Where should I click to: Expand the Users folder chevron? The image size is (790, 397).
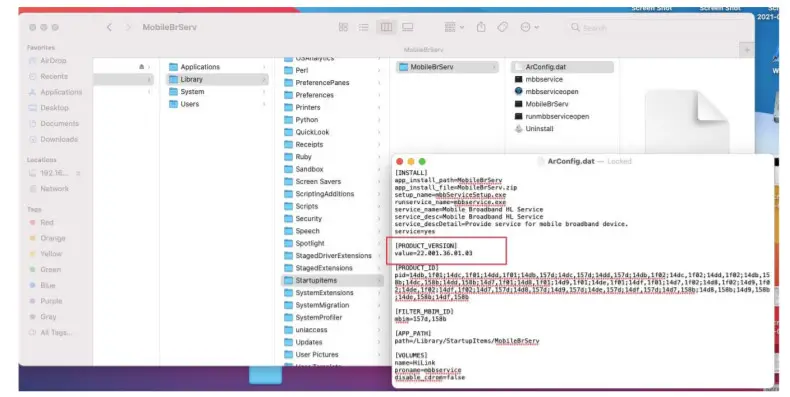pos(264,104)
